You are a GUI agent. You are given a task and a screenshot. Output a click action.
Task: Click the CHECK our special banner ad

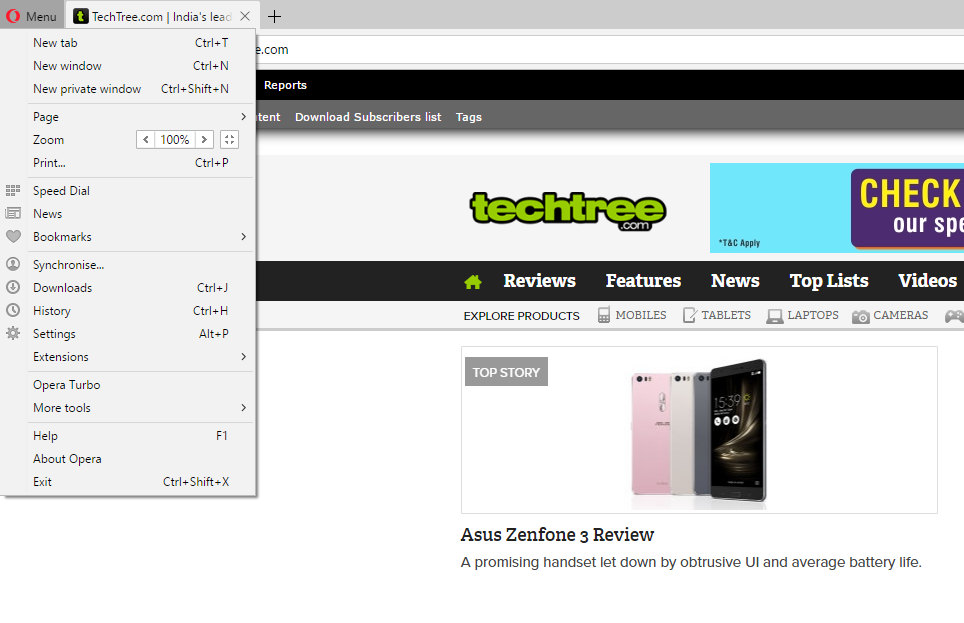pos(837,208)
